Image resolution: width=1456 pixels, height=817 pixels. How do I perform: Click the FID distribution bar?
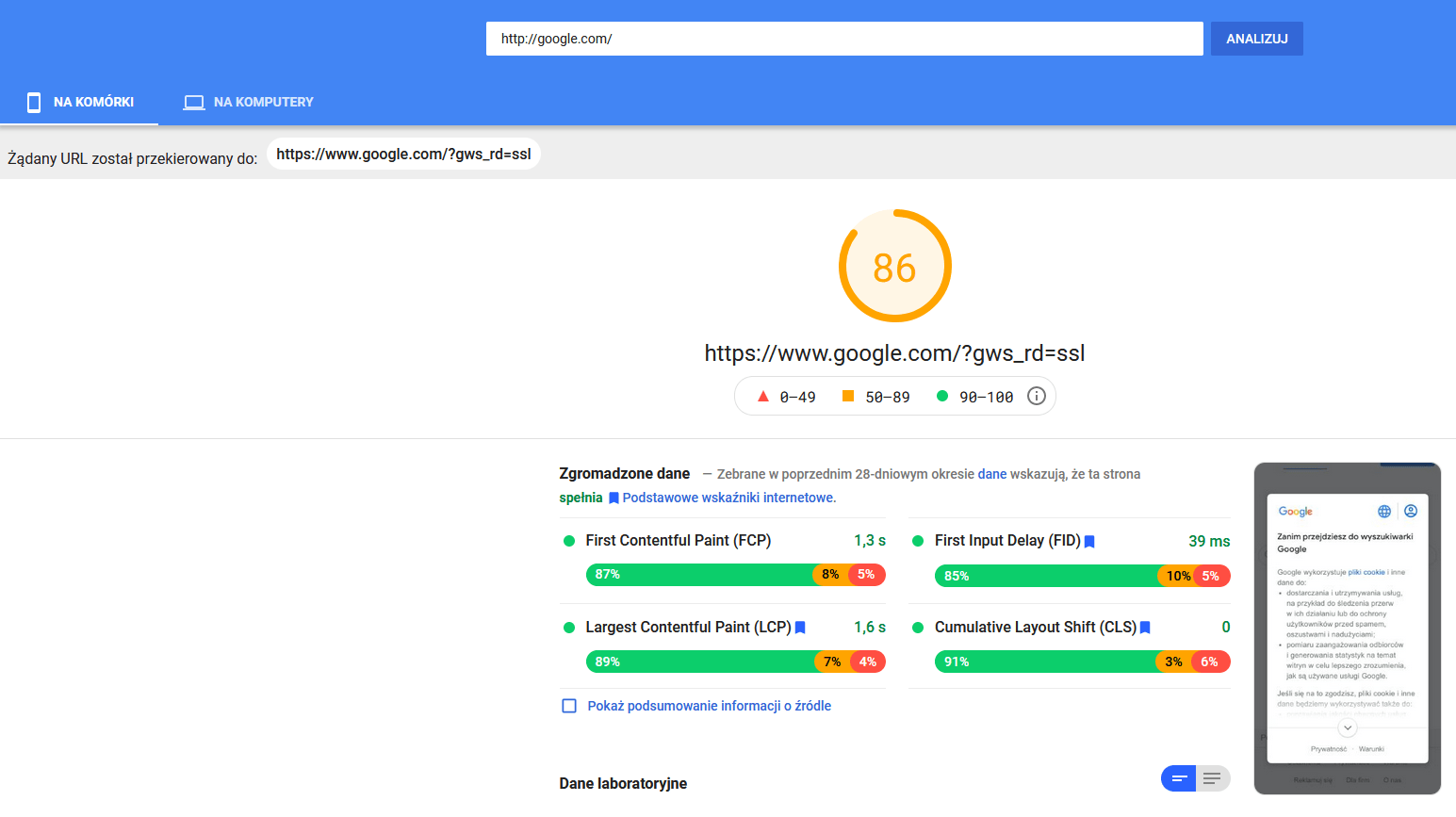click(1083, 576)
